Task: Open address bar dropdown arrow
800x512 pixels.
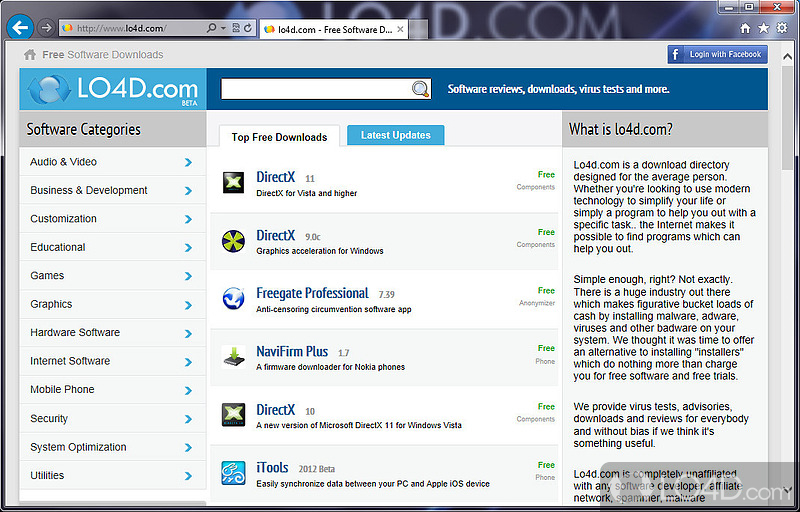Action: (223, 29)
